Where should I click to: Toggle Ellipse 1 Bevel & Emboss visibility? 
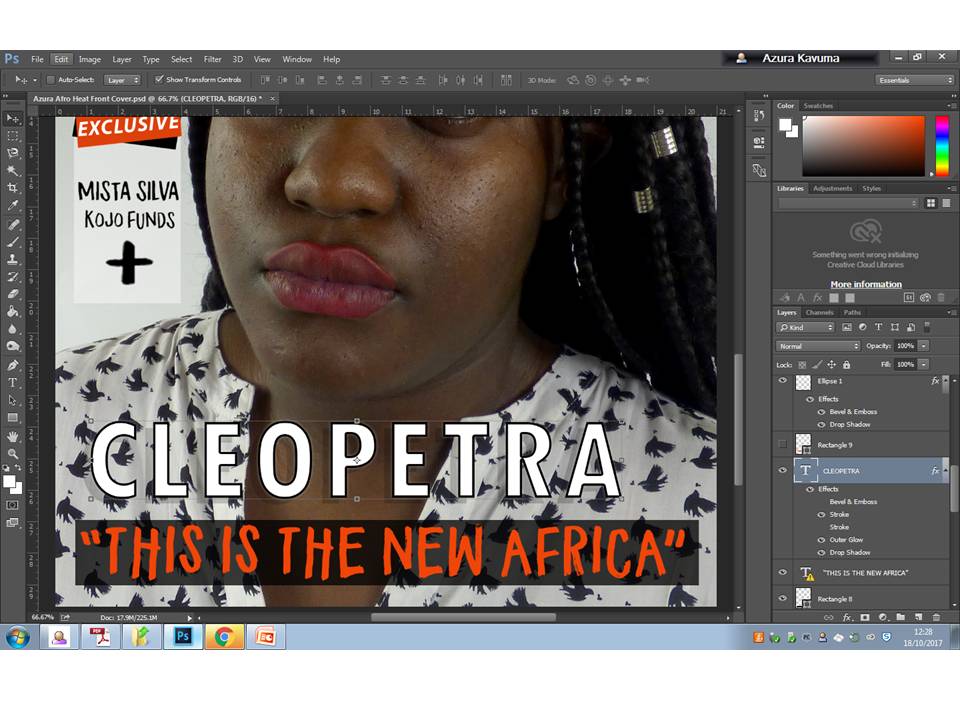tap(822, 412)
